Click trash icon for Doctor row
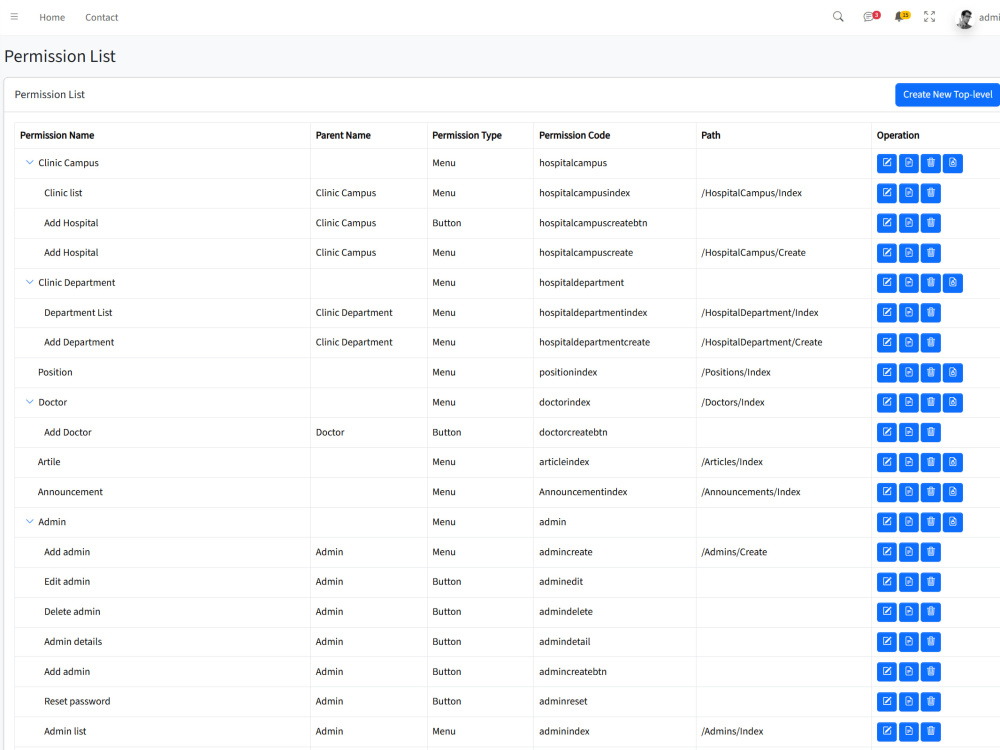Viewport: 1000px width, 750px height. point(930,402)
